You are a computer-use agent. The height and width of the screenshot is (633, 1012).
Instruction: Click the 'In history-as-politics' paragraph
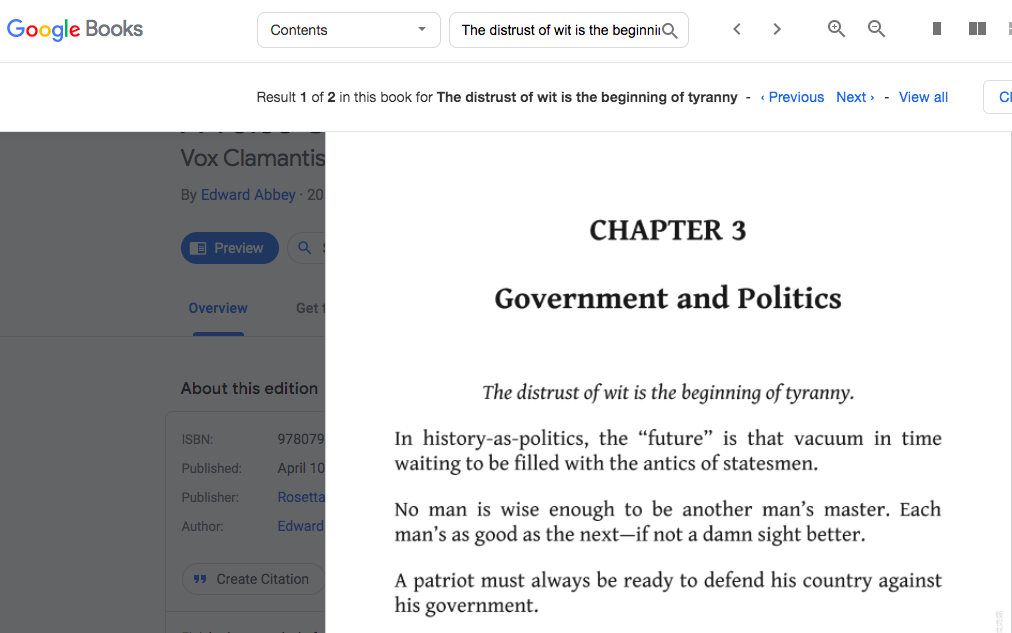coord(668,450)
